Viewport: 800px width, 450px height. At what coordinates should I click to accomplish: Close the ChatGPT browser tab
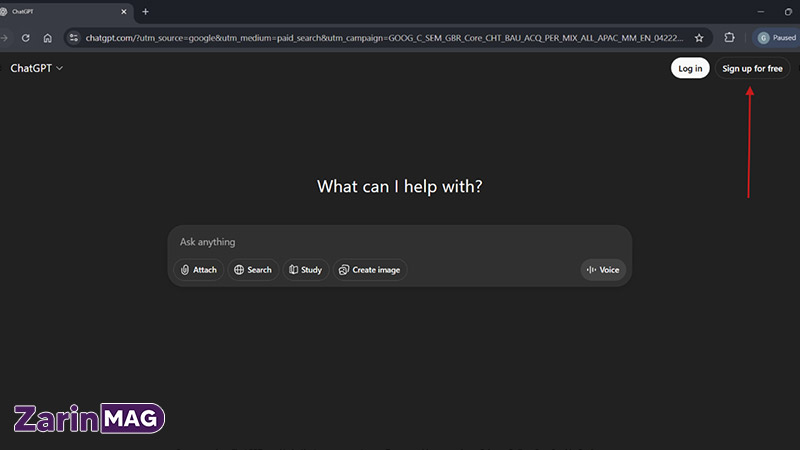[x=123, y=12]
